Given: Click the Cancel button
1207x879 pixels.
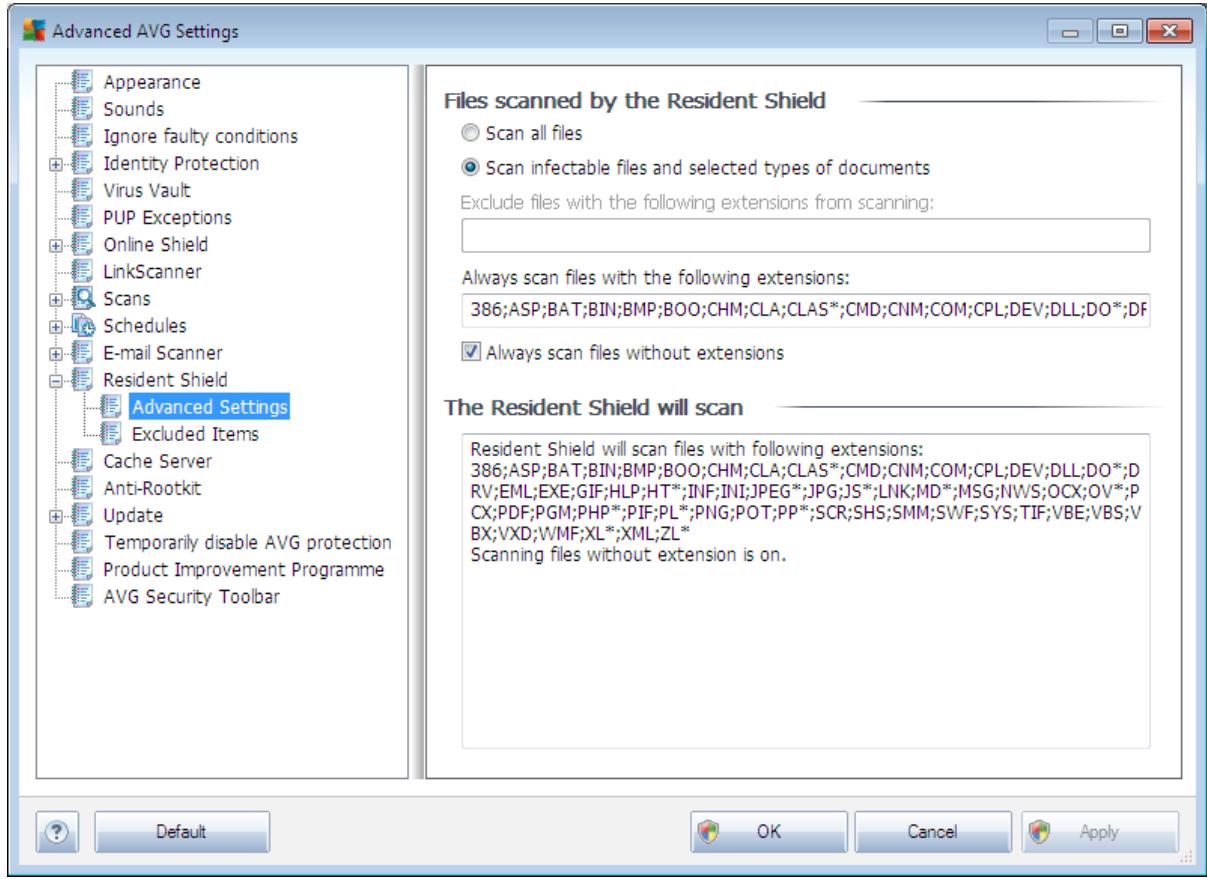Looking at the screenshot, I should pyautogui.click(x=935, y=831).
